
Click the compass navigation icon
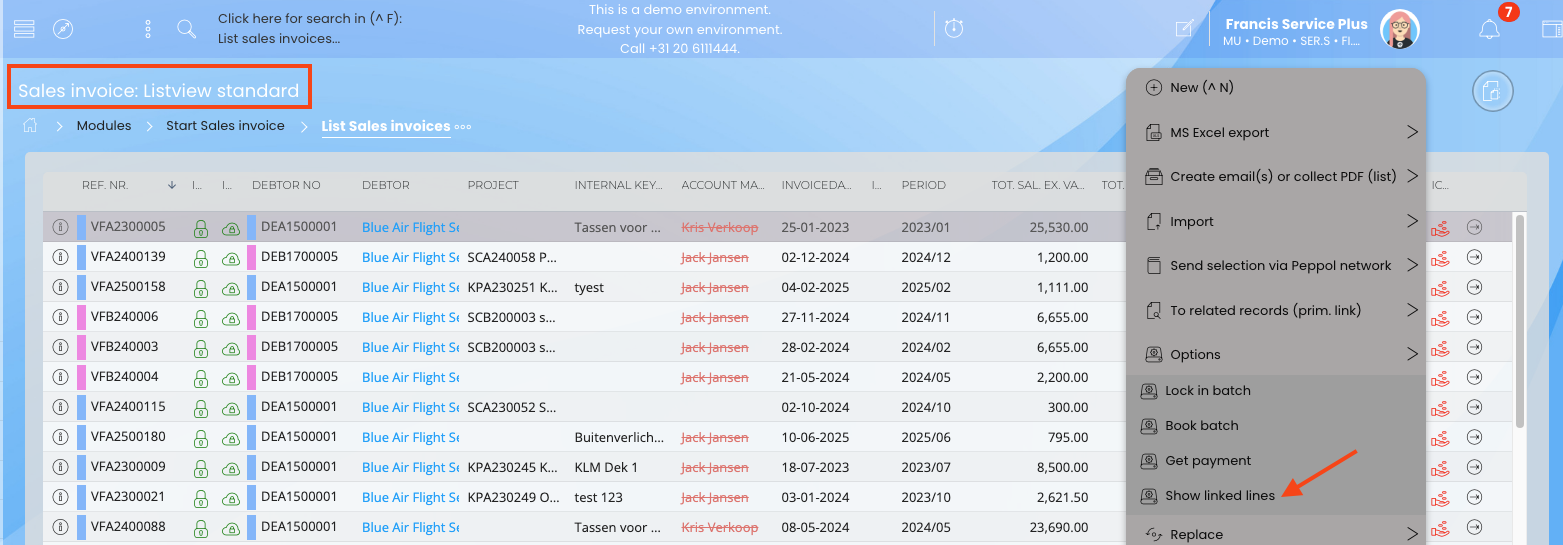(x=64, y=29)
